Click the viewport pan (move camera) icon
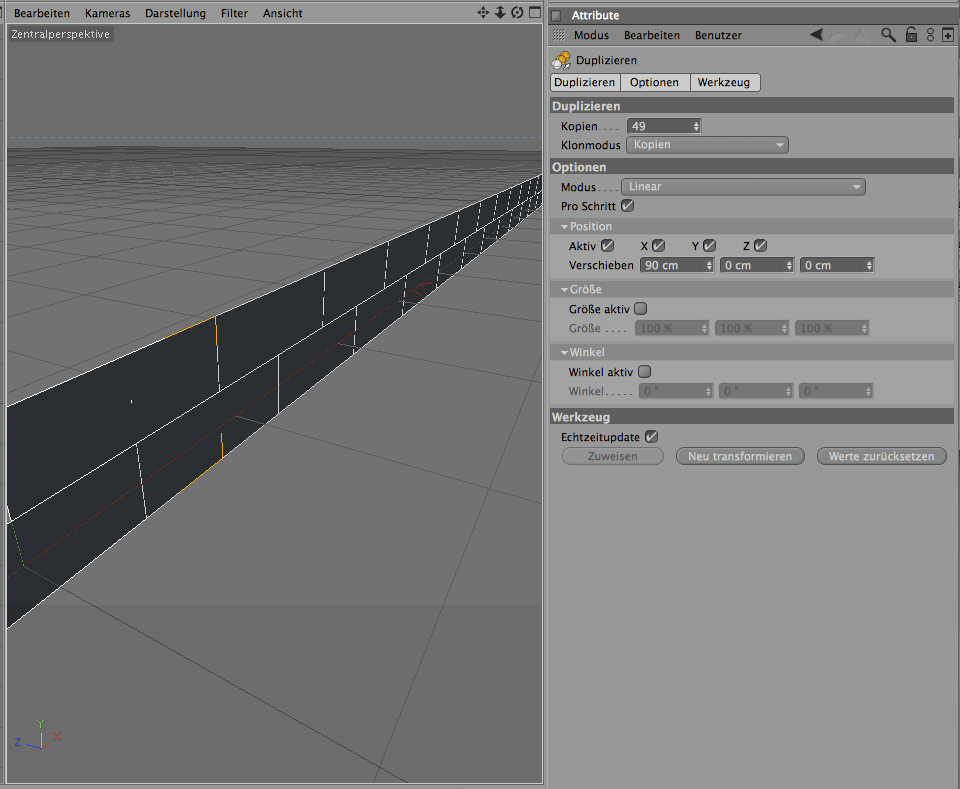 [483, 13]
